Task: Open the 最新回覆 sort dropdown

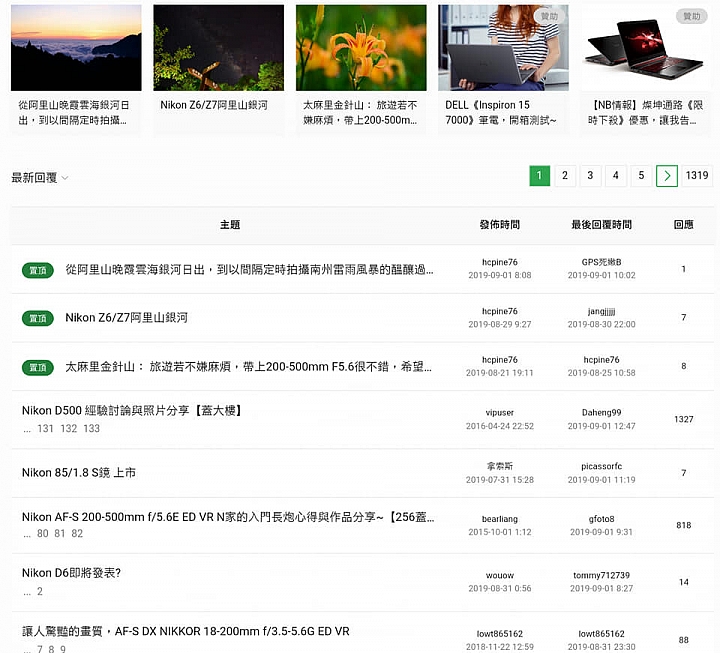Action: (39, 178)
